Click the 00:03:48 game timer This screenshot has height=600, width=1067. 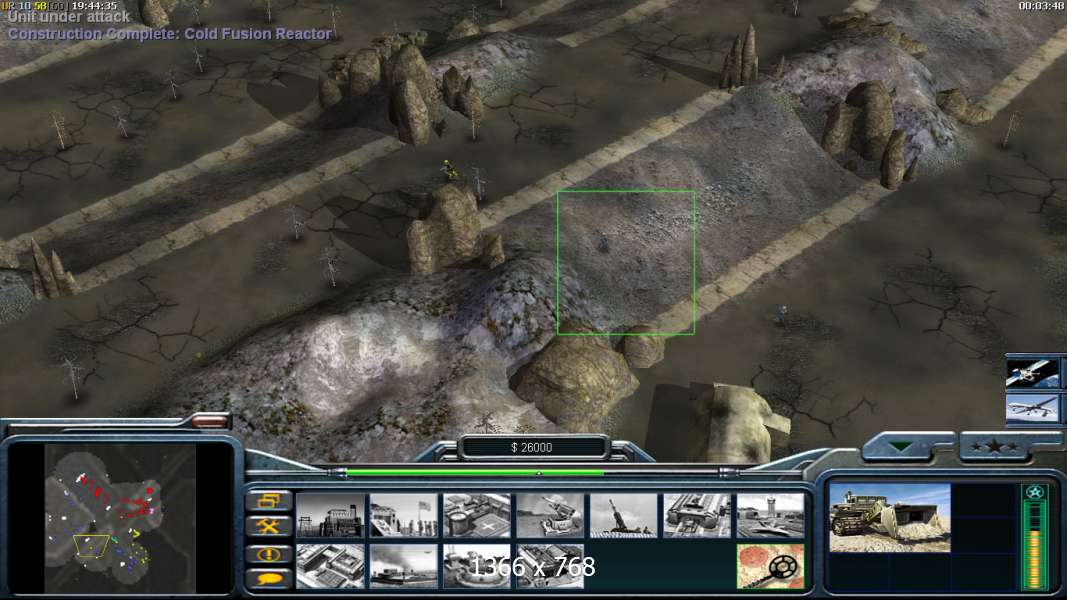(x=1042, y=5)
